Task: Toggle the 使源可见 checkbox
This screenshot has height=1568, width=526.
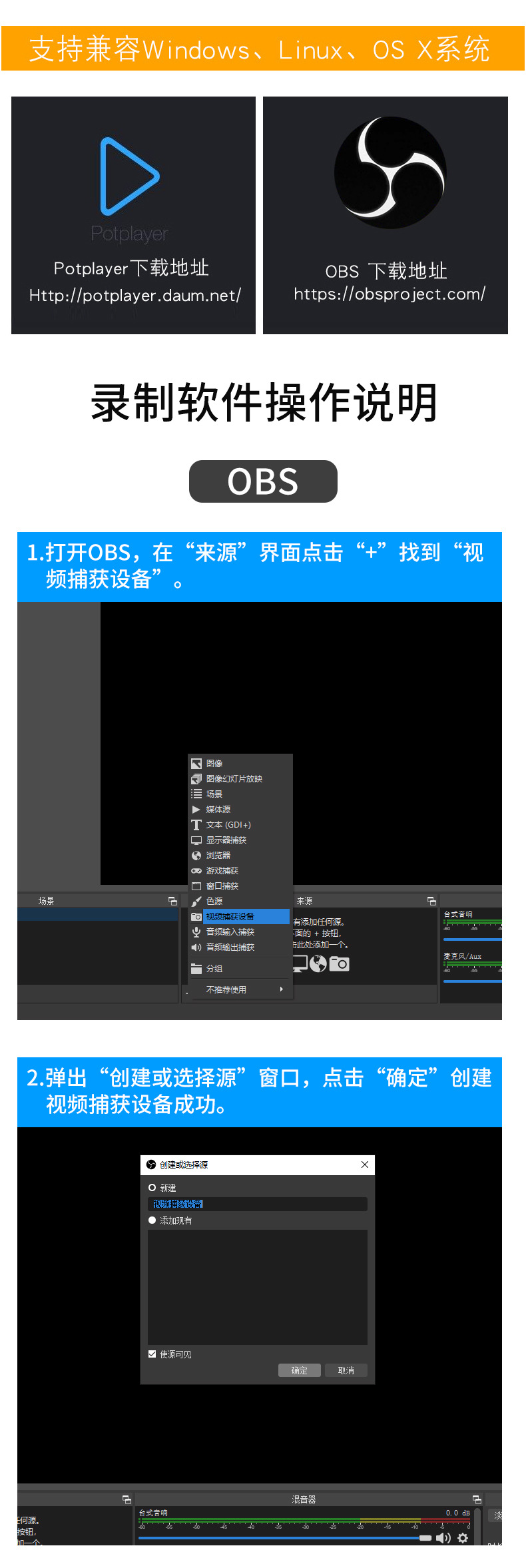Action: [x=152, y=1354]
